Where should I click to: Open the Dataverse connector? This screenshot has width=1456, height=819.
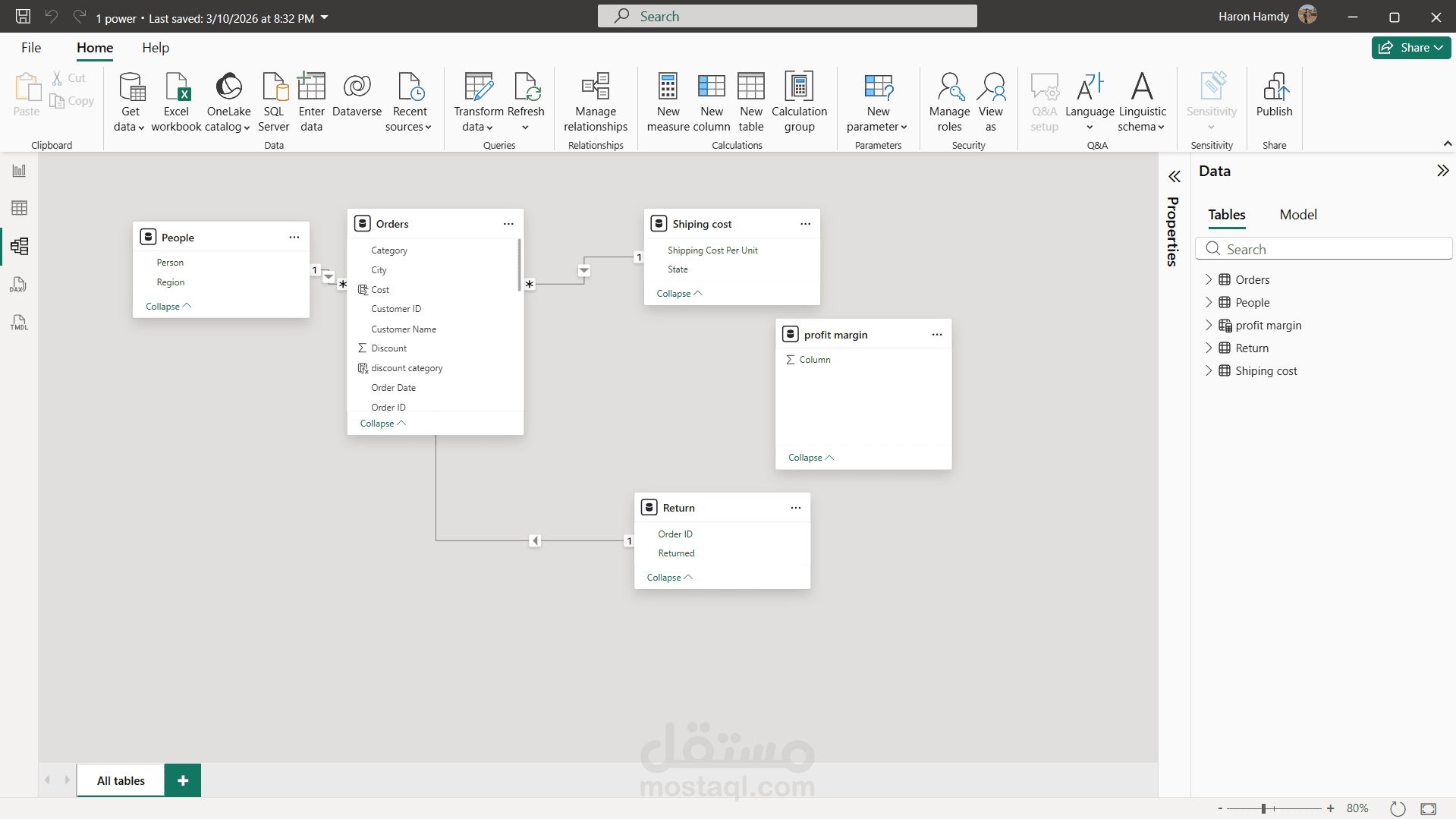point(357,95)
